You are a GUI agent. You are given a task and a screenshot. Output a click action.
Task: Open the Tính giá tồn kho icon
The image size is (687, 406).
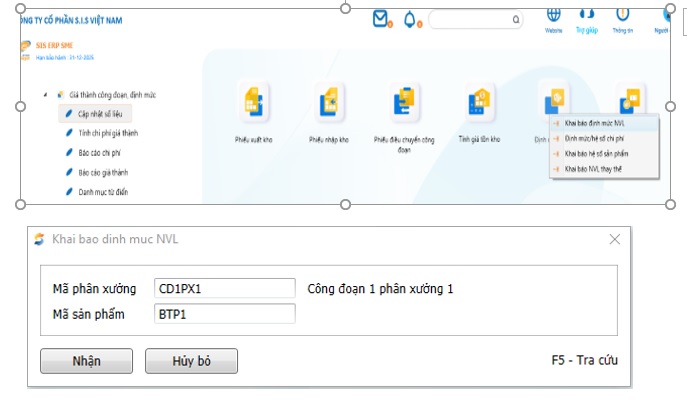[x=479, y=105]
